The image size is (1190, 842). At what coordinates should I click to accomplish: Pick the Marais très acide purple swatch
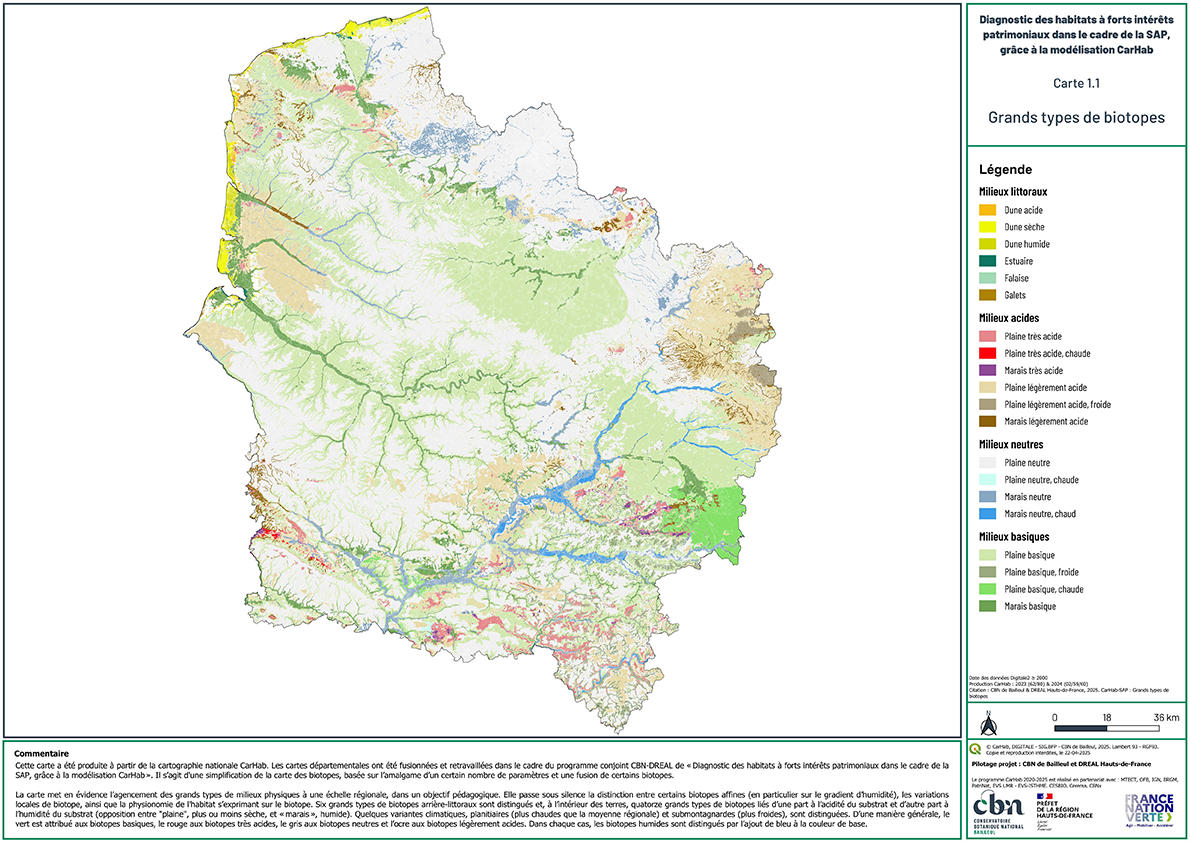click(x=988, y=370)
